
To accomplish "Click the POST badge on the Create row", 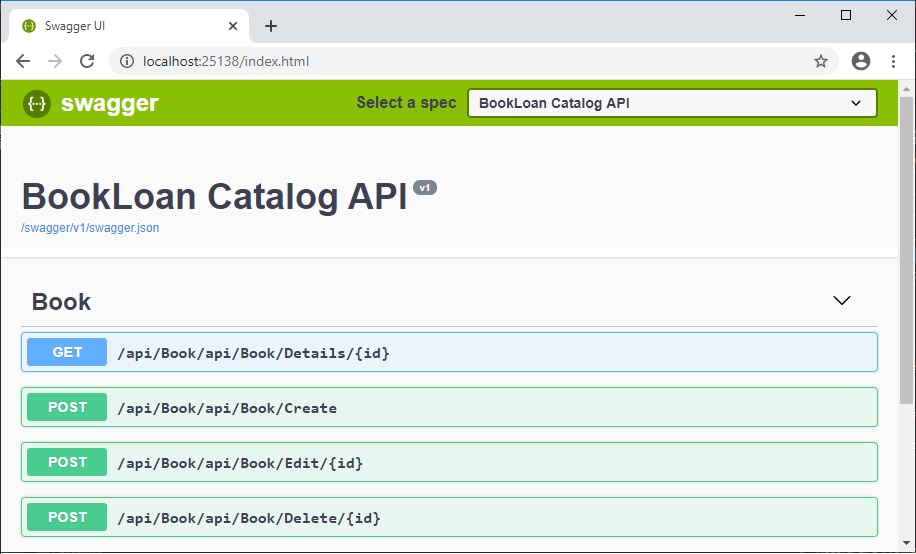I will [67, 407].
